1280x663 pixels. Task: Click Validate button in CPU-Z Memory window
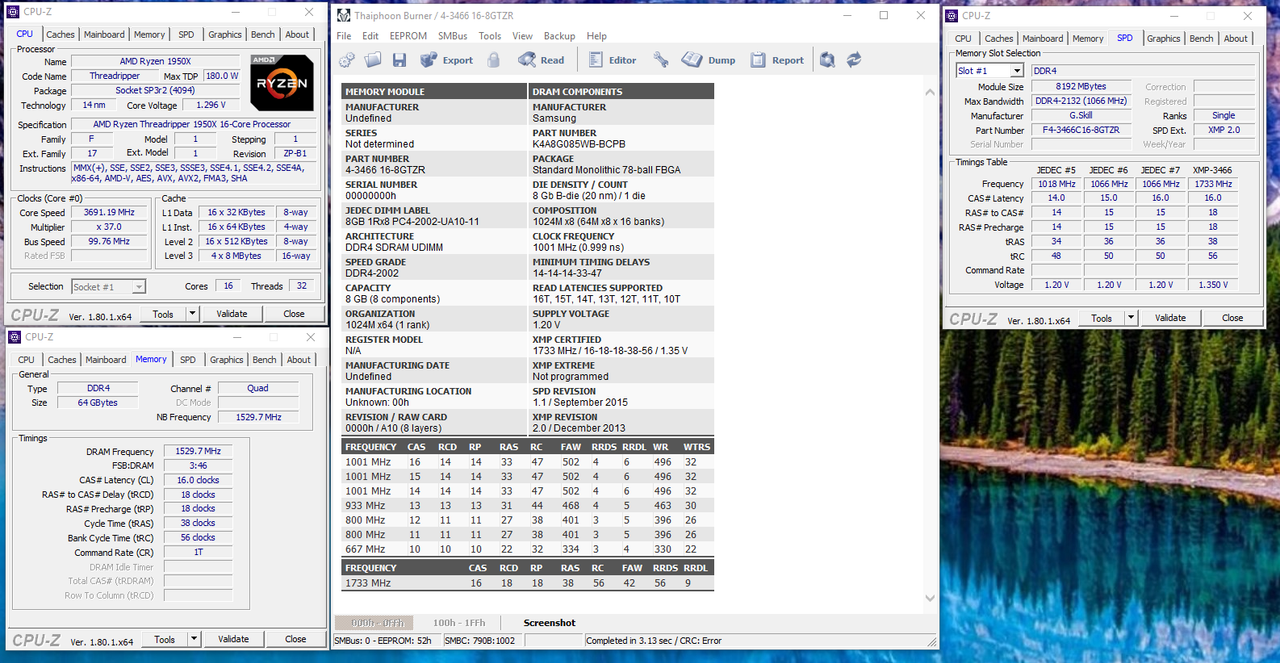[233, 639]
